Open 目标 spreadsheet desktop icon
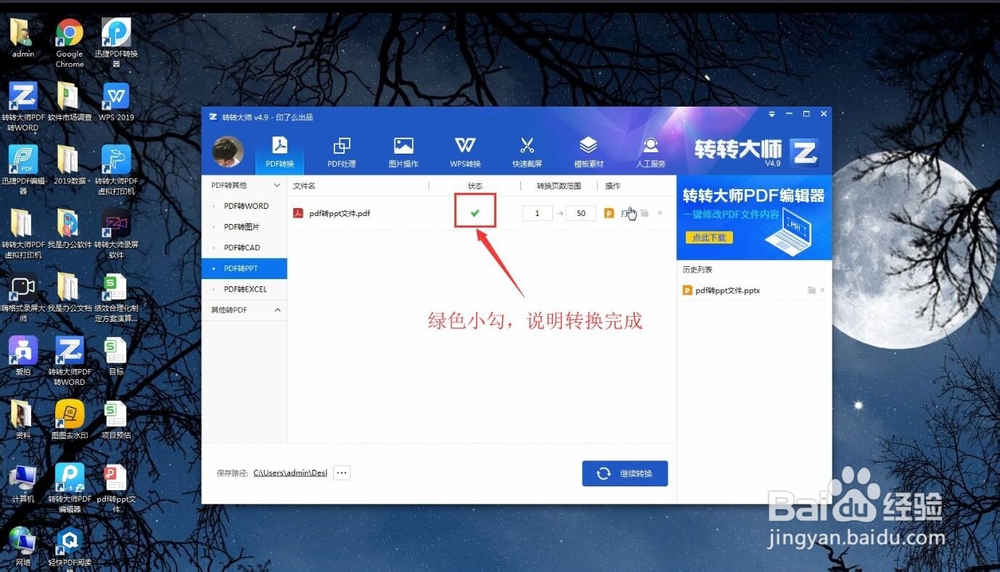1000x572 pixels. pyautogui.click(x=116, y=356)
